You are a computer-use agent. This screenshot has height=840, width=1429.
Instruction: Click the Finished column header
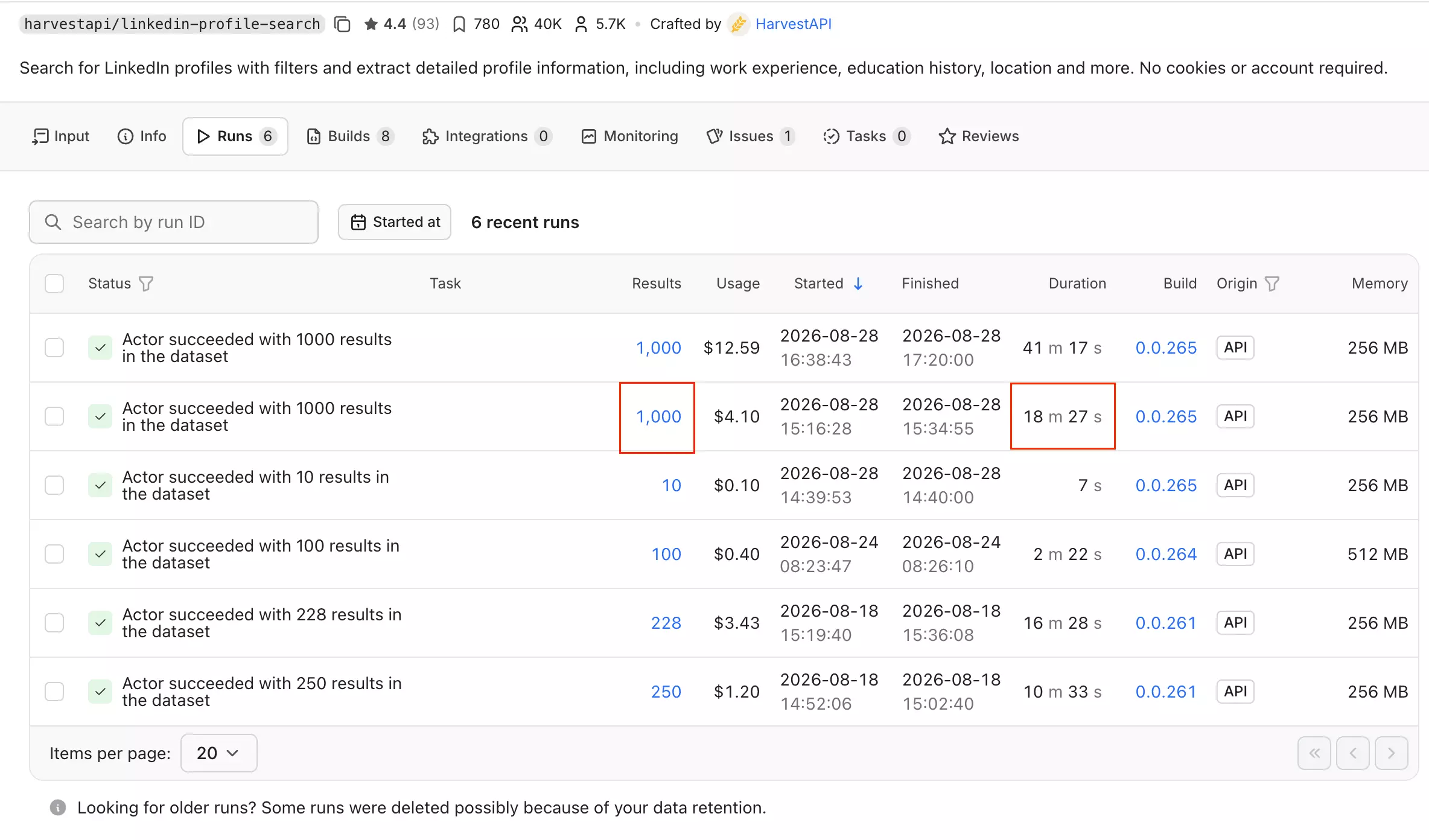pyautogui.click(x=930, y=284)
